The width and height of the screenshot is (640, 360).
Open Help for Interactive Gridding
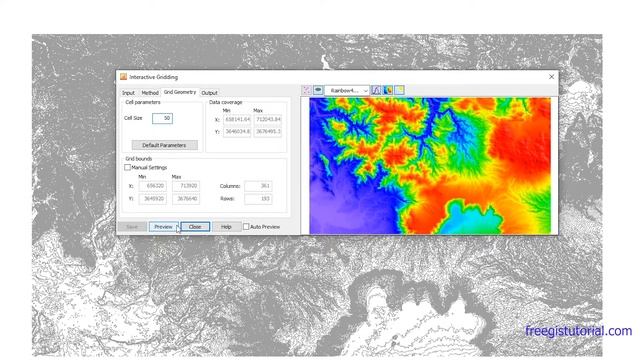coord(226,227)
